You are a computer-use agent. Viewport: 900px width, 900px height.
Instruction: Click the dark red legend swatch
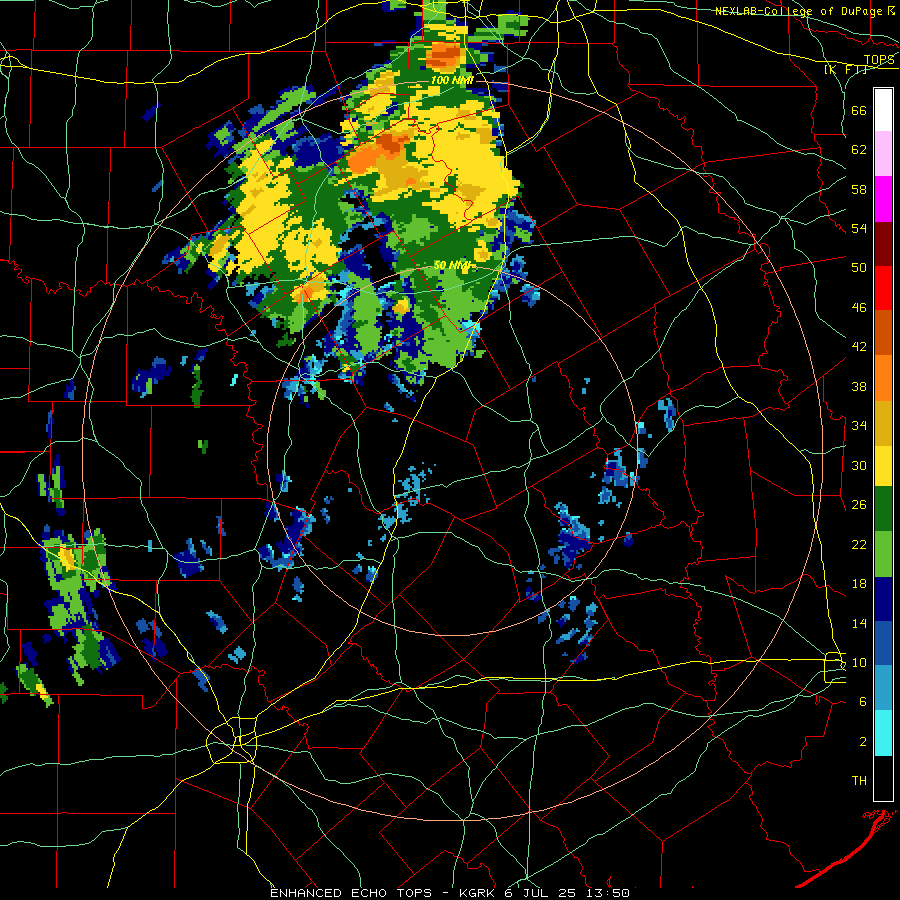pyautogui.click(x=883, y=243)
